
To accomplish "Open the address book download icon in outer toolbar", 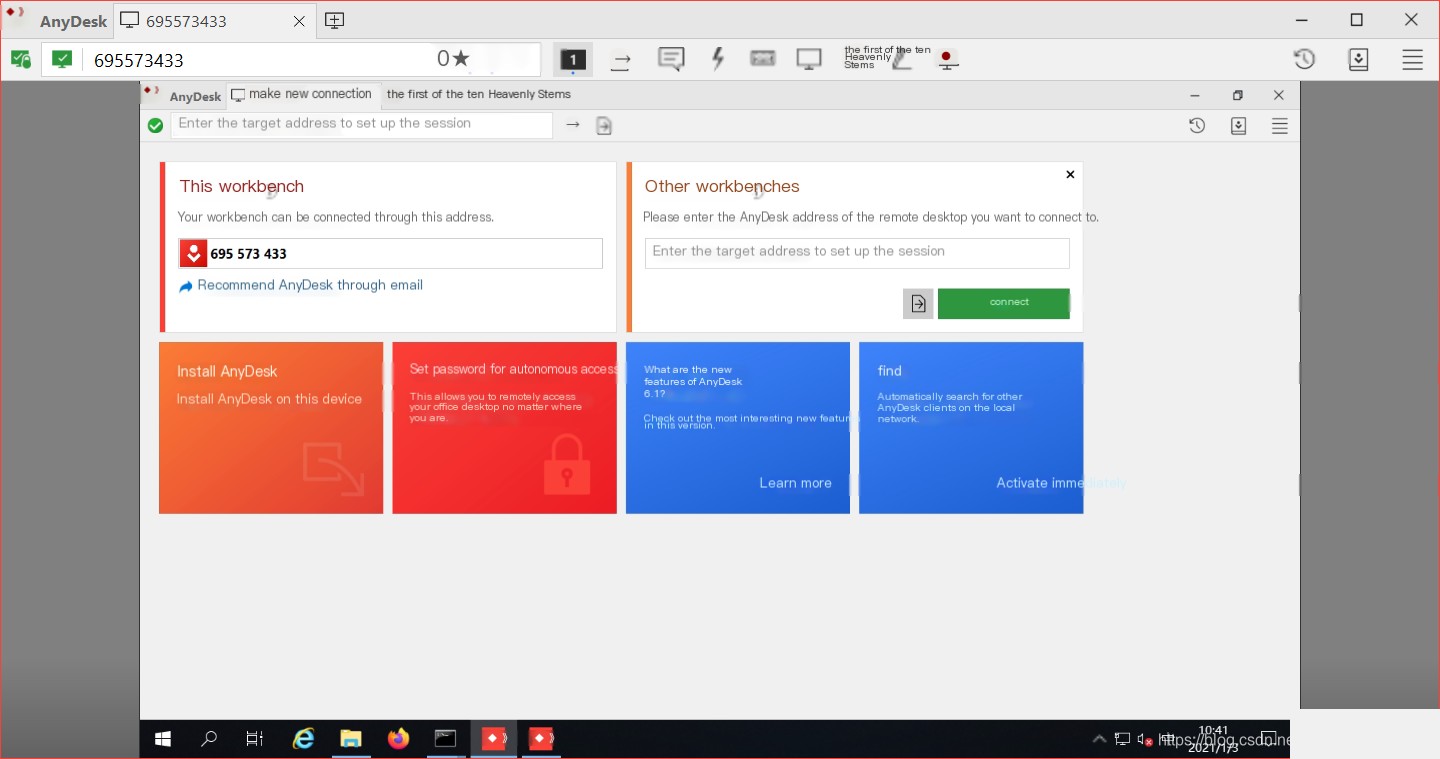I will tap(1358, 59).
